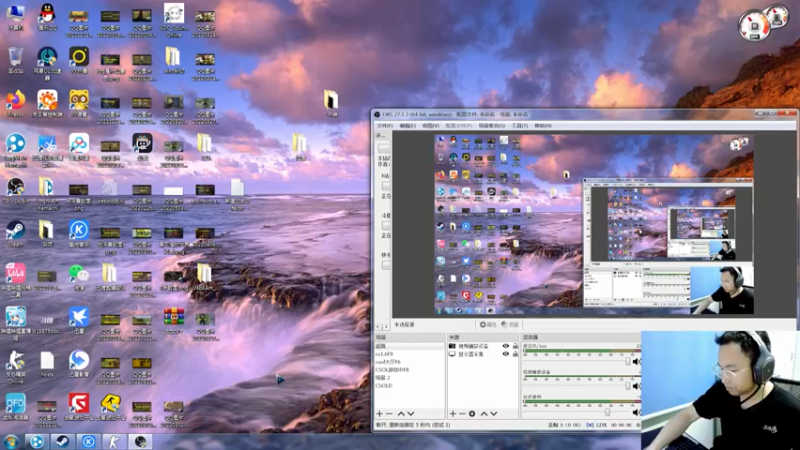
Task: Remove the selected source with the minus icon
Action: click(462, 413)
